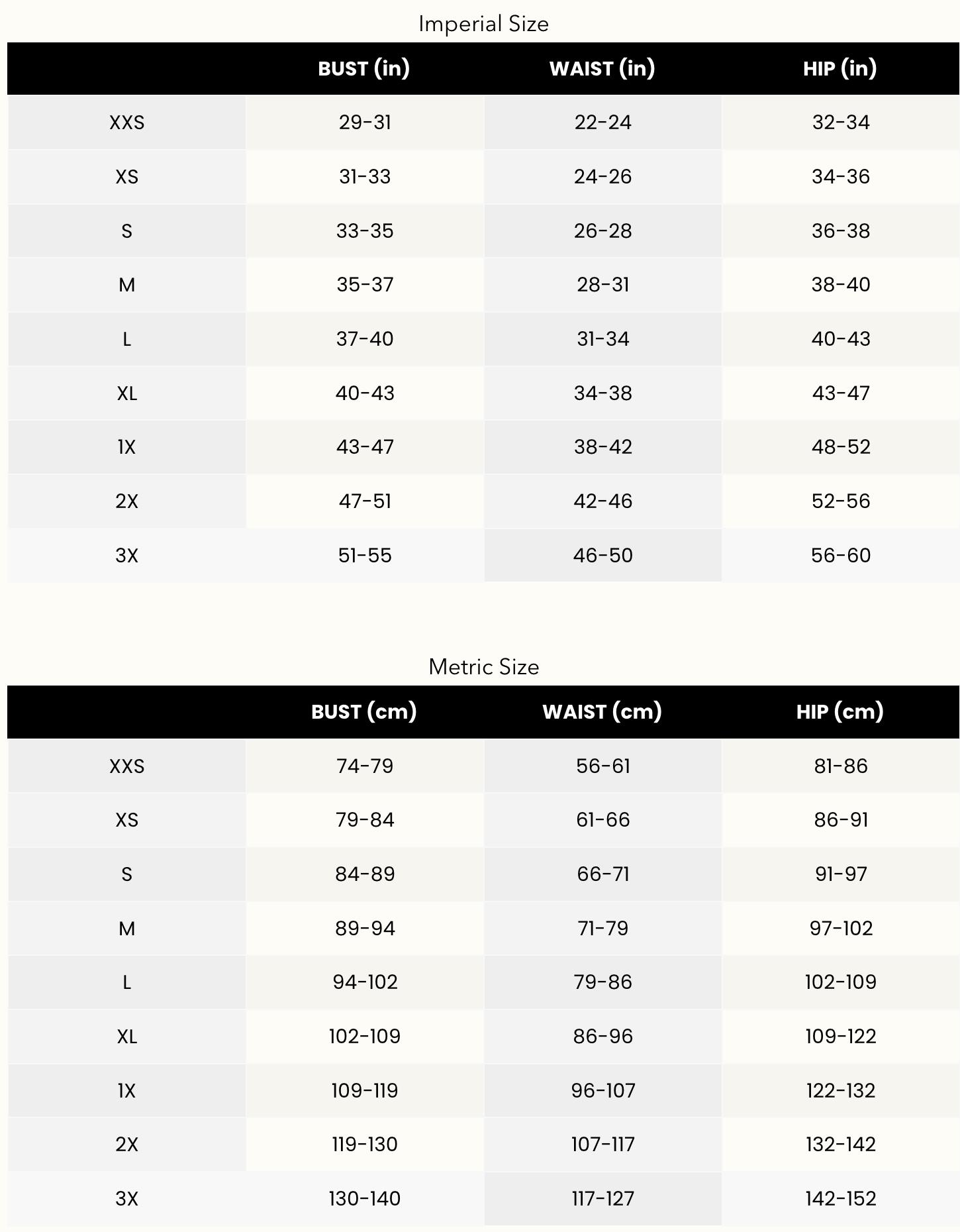Select the 24-26 waist cell for XS
This screenshot has width=960, height=1232.
pyautogui.click(x=602, y=177)
